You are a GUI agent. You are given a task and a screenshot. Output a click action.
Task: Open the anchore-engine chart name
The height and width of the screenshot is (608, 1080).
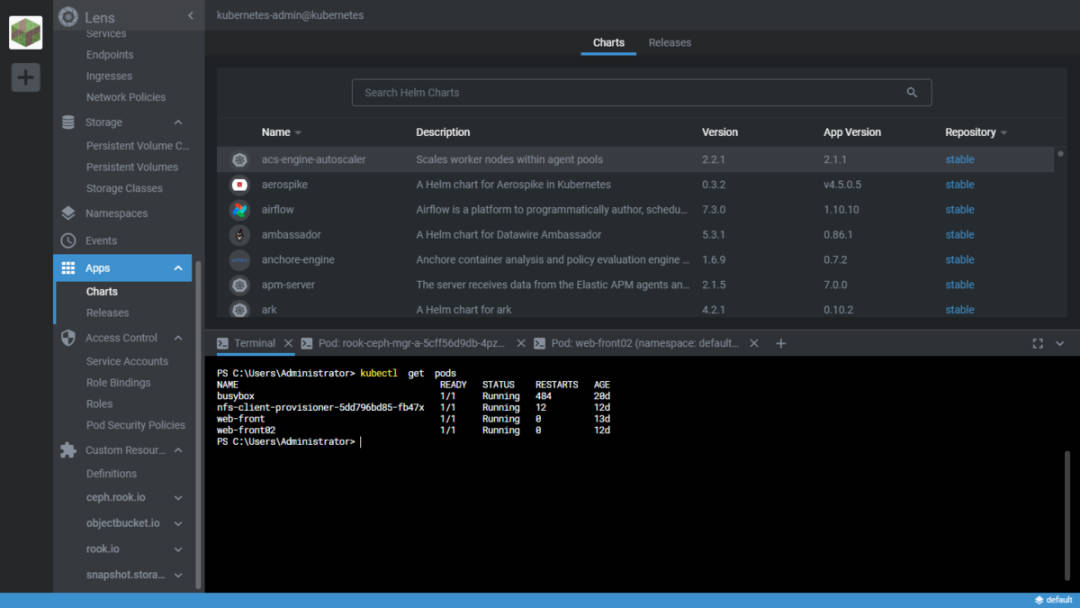pyautogui.click(x=298, y=260)
